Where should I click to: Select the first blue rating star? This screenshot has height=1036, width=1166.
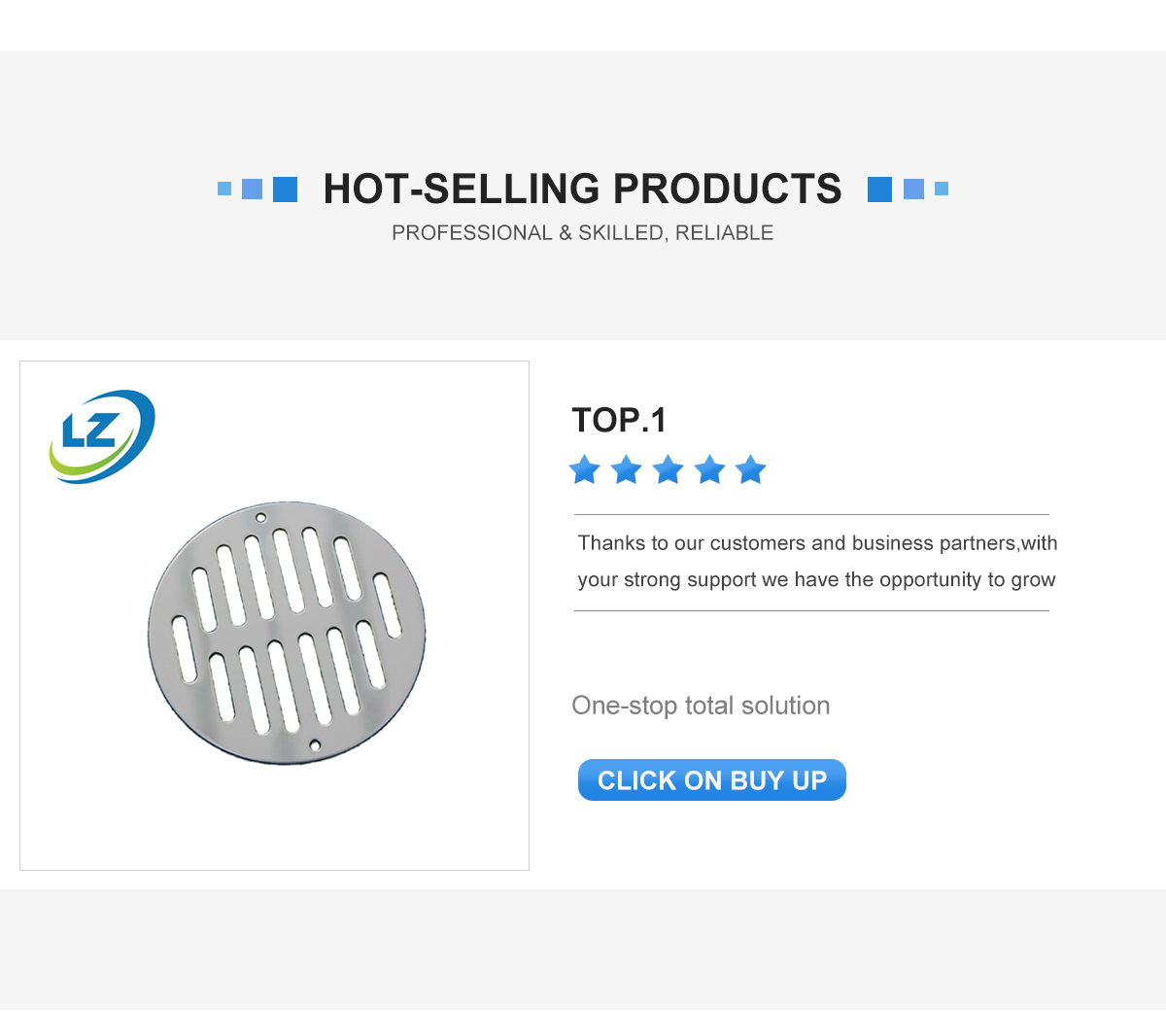tap(585, 470)
